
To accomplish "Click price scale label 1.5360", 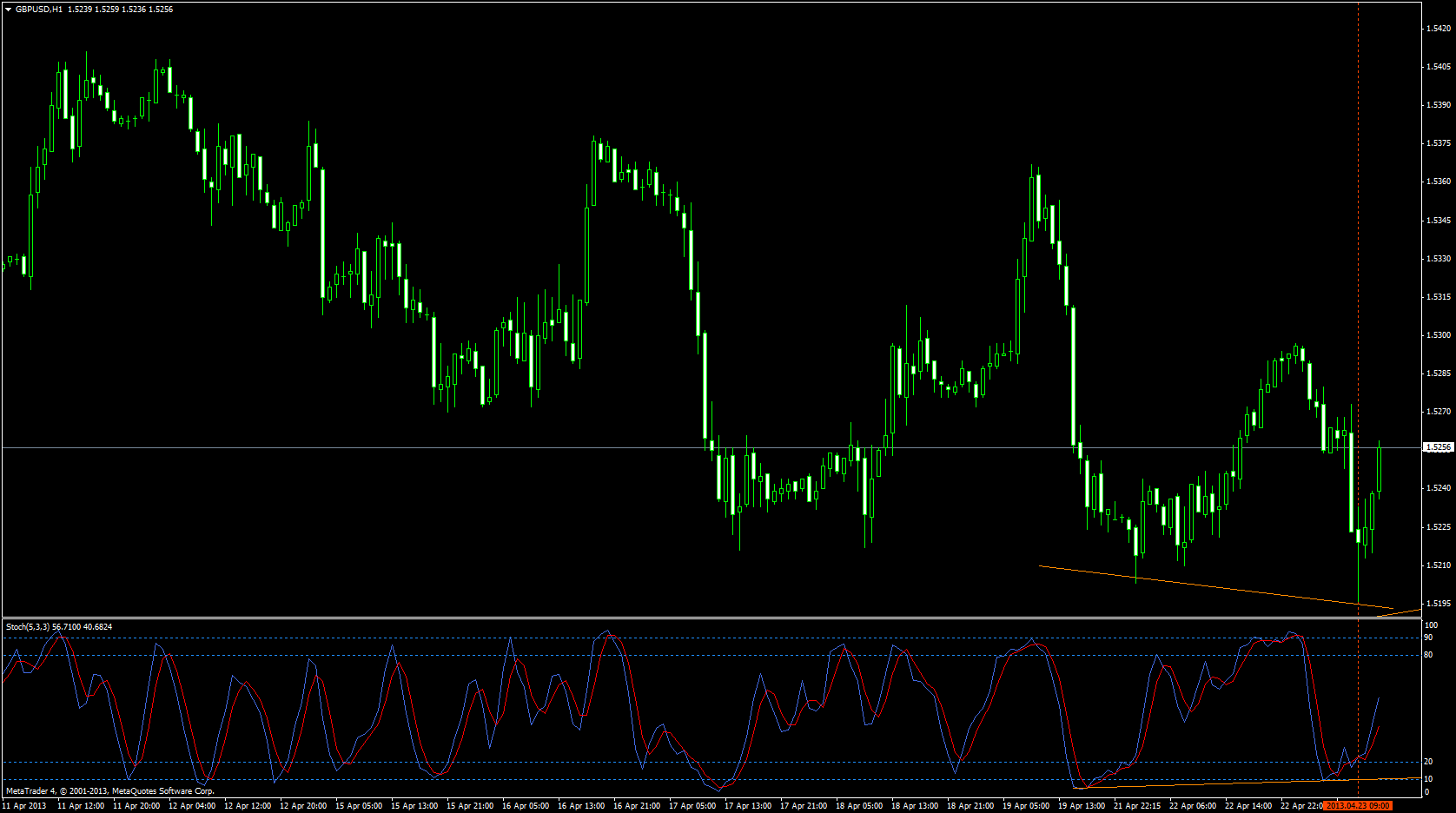I will (x=1439, y=182).
